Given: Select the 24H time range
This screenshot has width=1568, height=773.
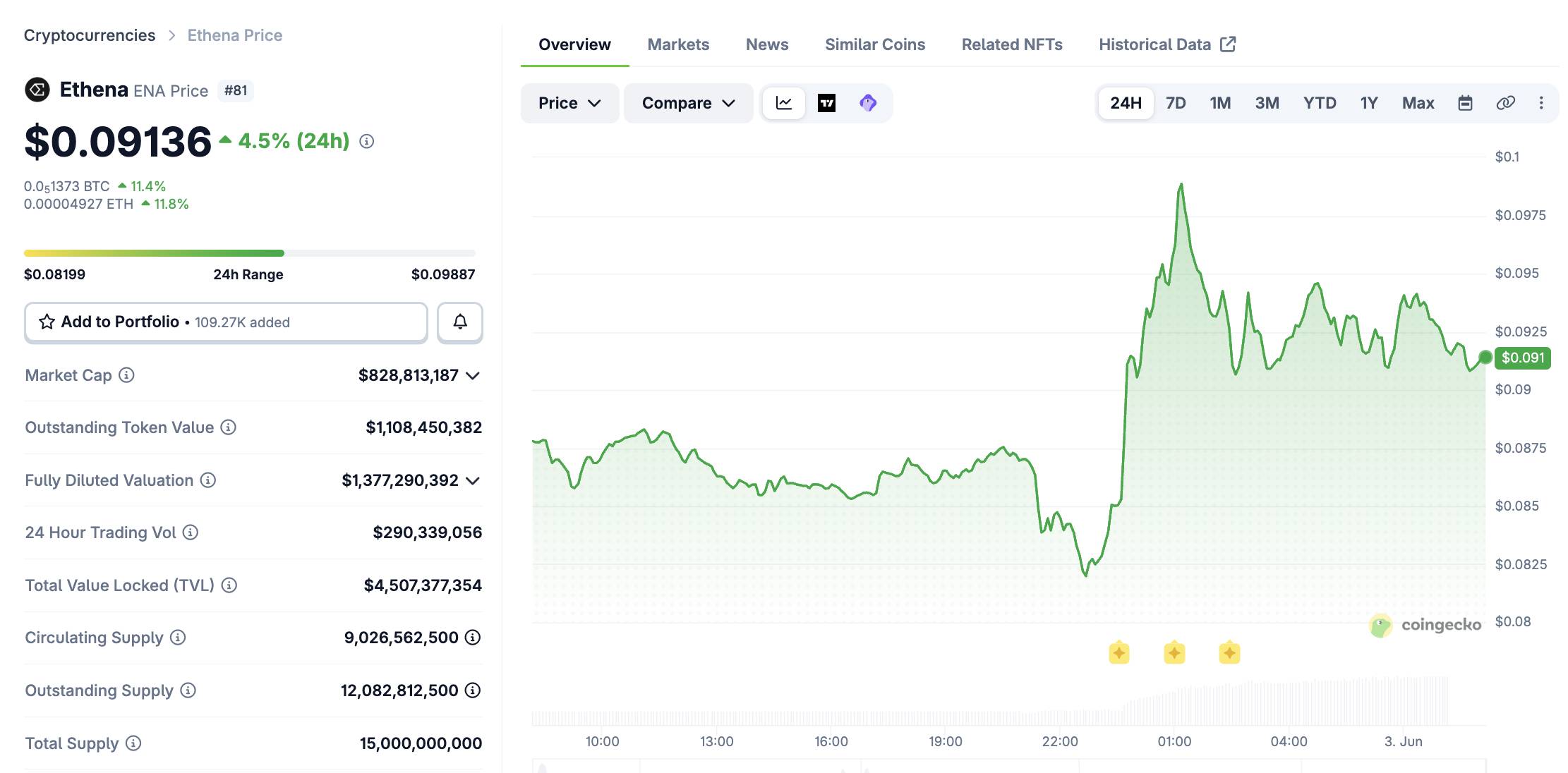Looking at the screenshot, I should [x=1126, y=103].
